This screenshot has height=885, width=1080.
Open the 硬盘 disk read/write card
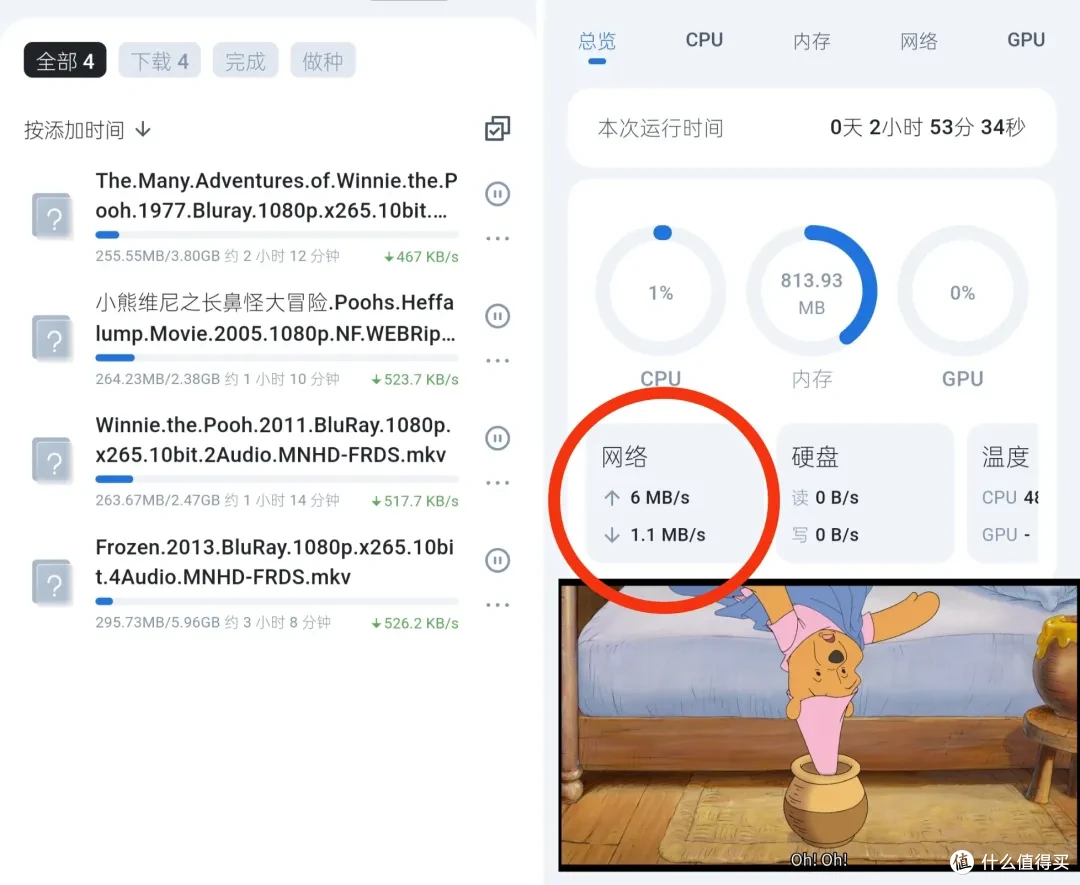click(x=865, y=493)
